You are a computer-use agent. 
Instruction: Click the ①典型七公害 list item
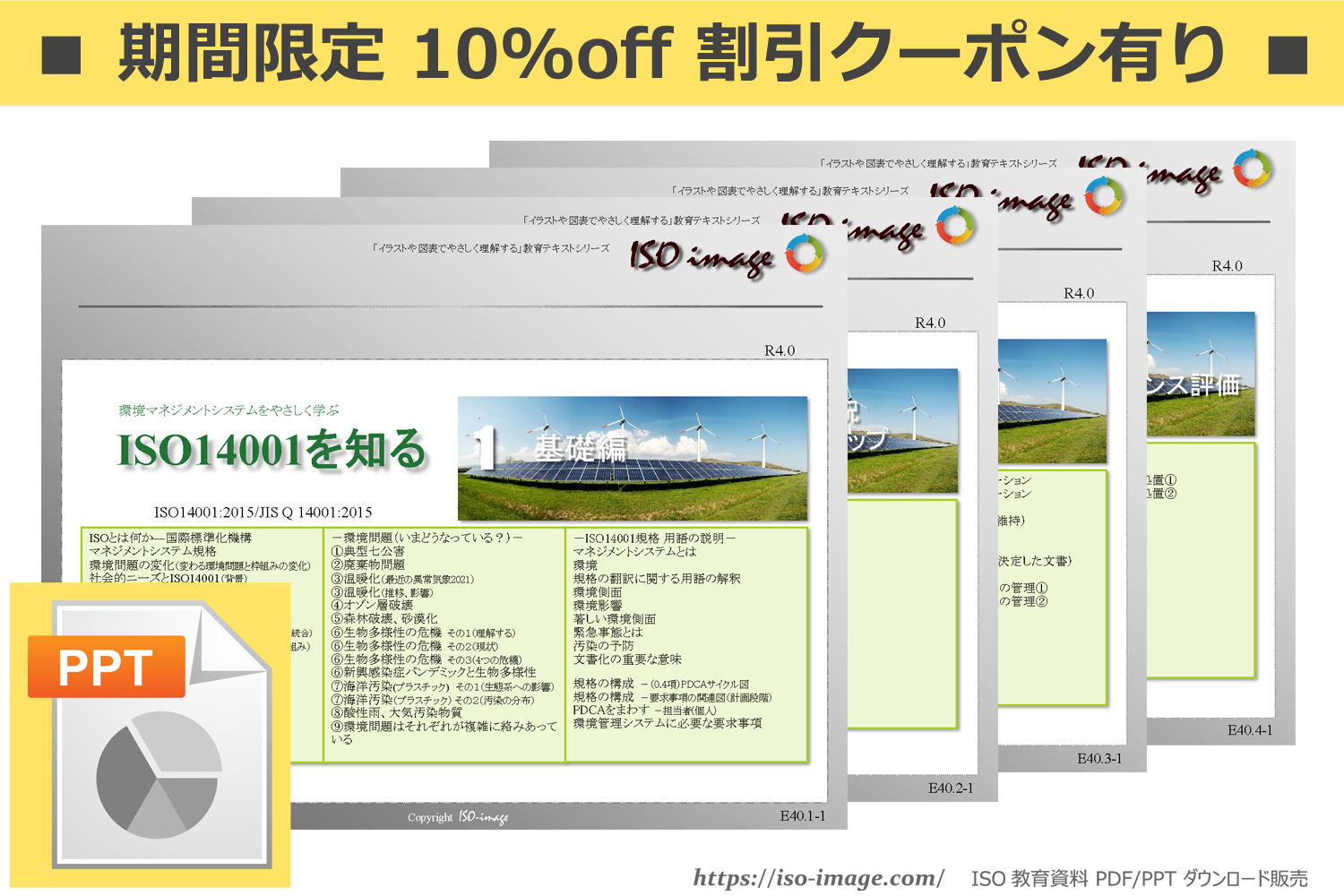point(368,552)
